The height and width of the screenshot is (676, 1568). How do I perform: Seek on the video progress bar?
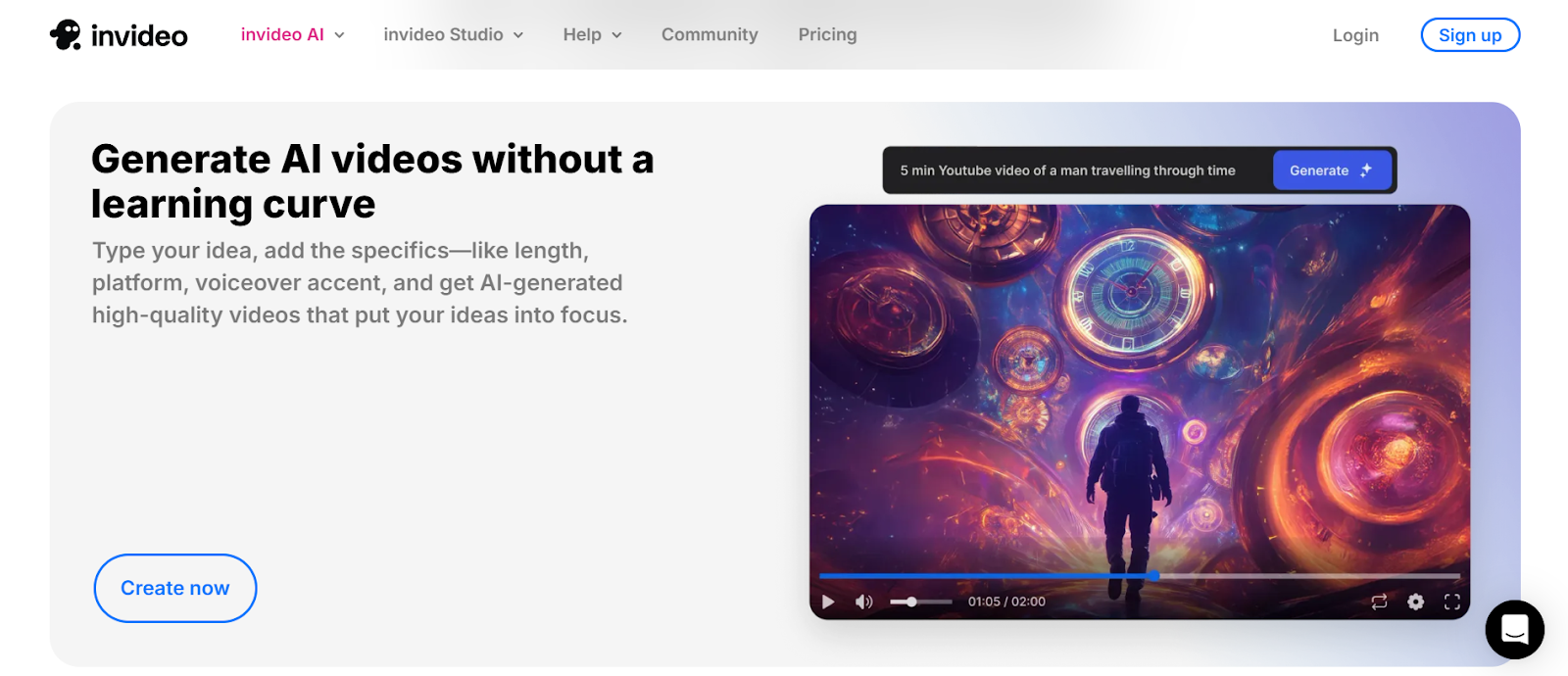pyautogui.click(x=1140, y=576)
